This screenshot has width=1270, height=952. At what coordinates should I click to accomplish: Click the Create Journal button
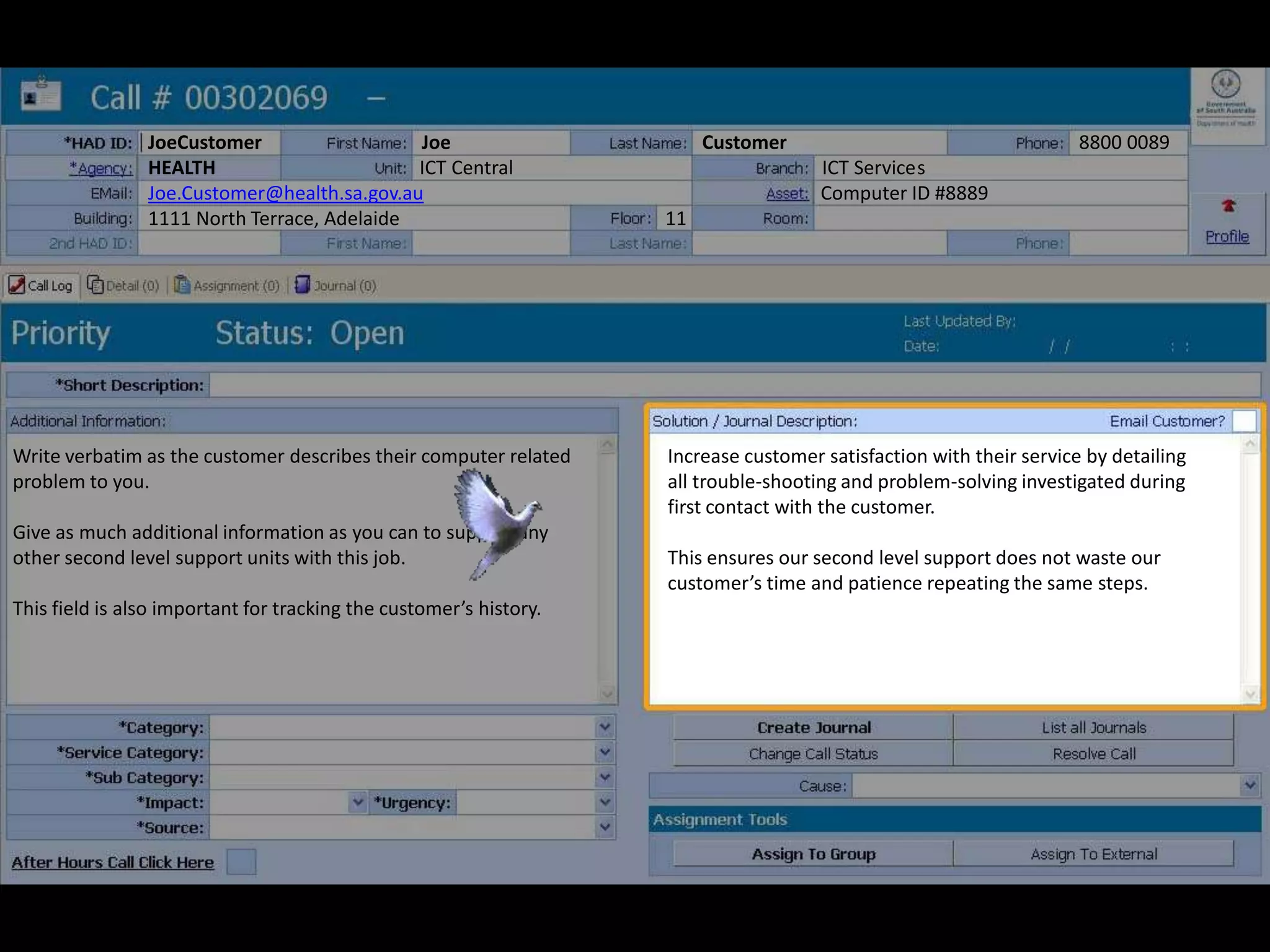pyautogui.click(x=814, y=728)
